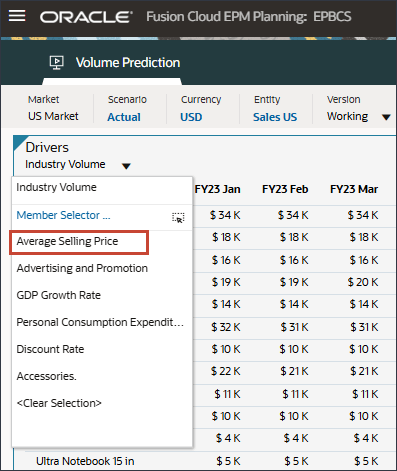Click the Volume Prediction presentation icon

[57, 62]
